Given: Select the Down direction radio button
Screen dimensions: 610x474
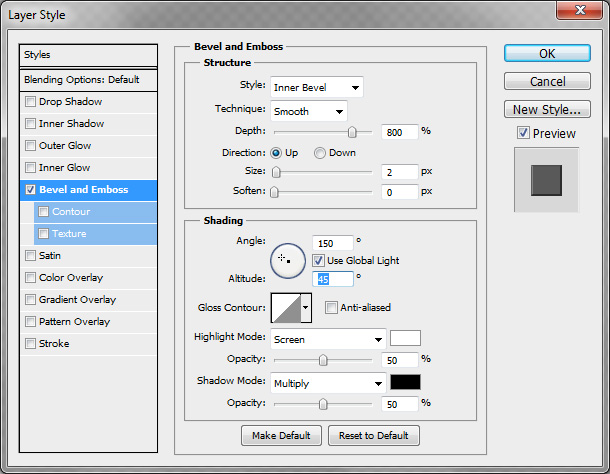Looking at the screenshot, I should tap(320, 153).
